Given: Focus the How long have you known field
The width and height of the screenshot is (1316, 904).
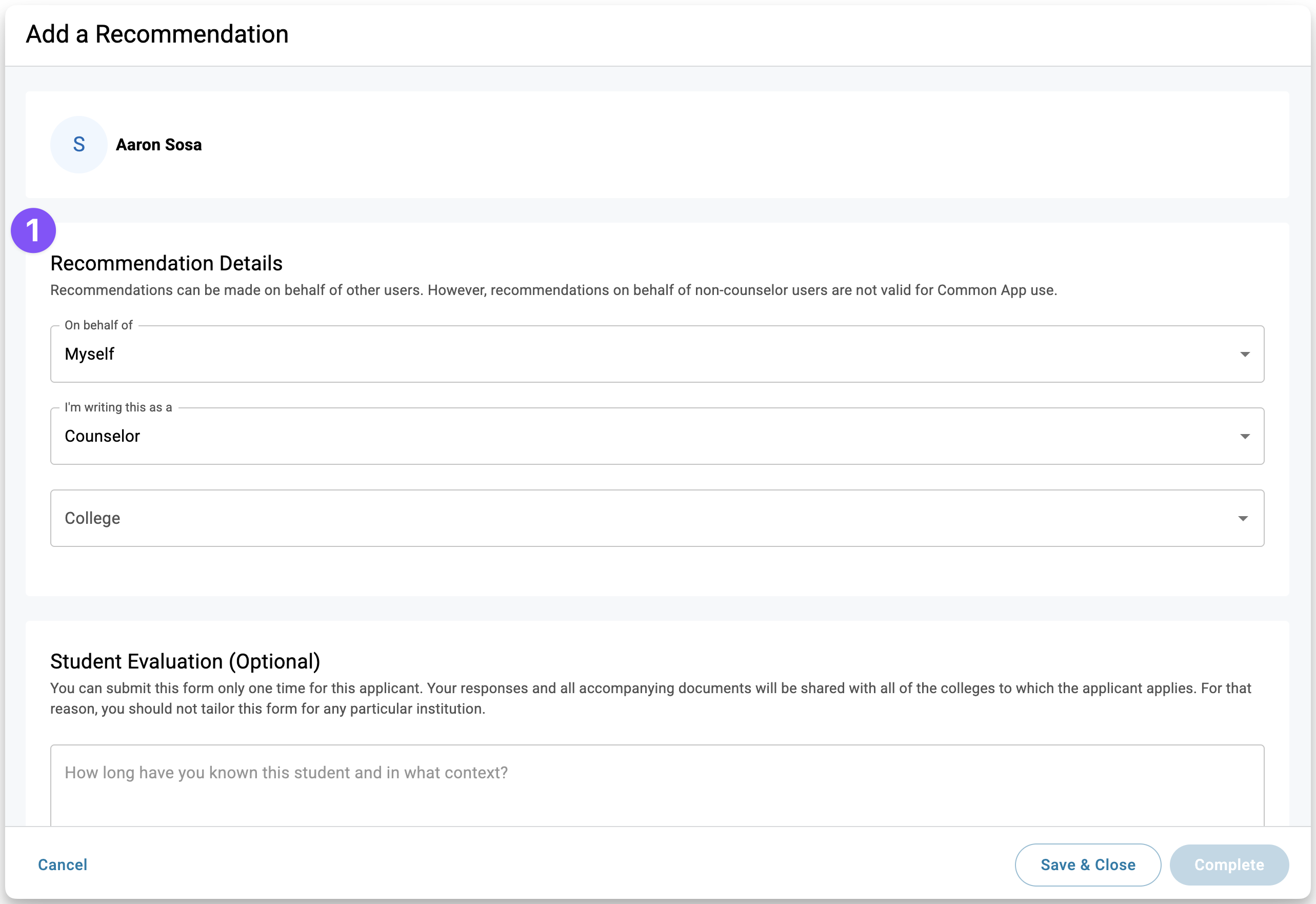Looking at the screenshot, I should click(657, 785).
